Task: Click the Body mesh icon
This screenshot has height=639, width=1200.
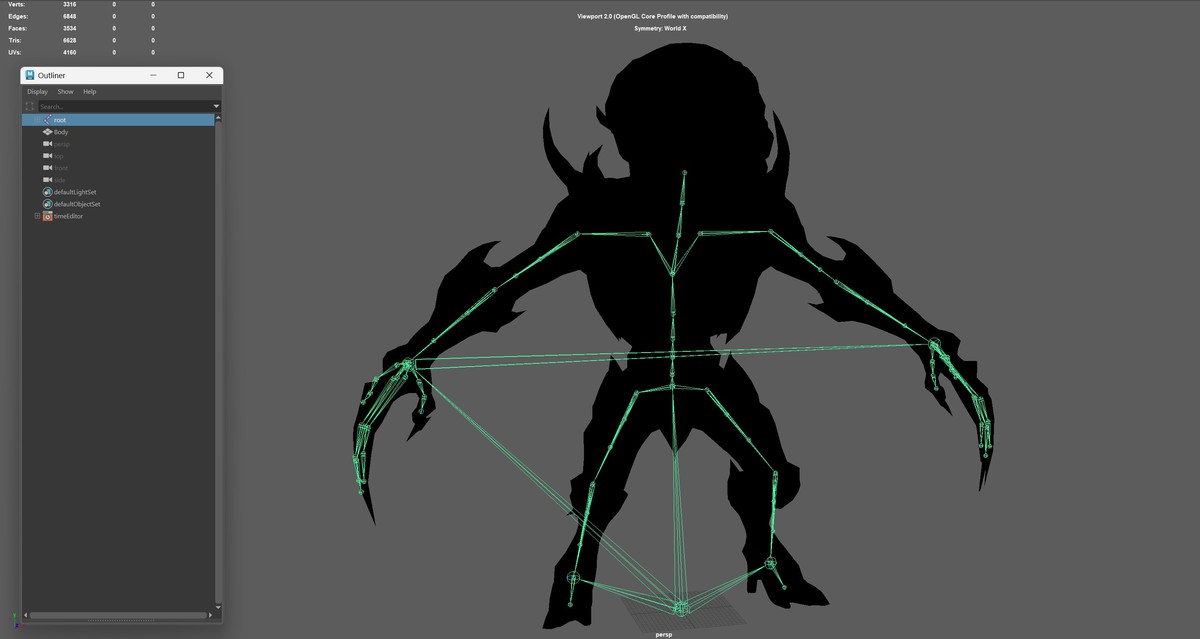Action: tap(48, 132)
